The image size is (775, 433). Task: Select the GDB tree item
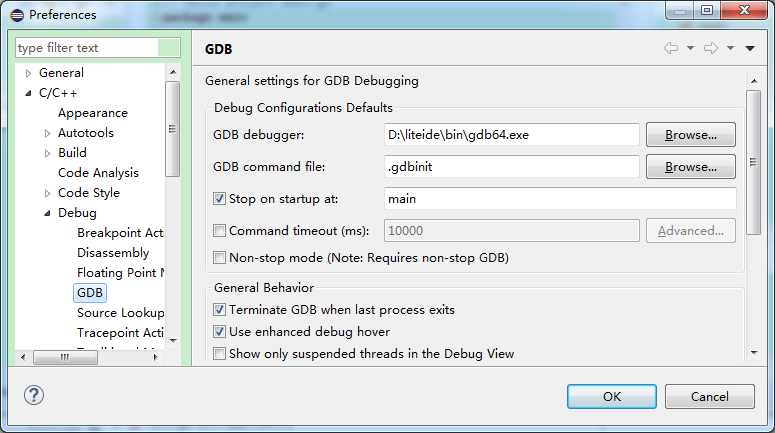[90, 293]
